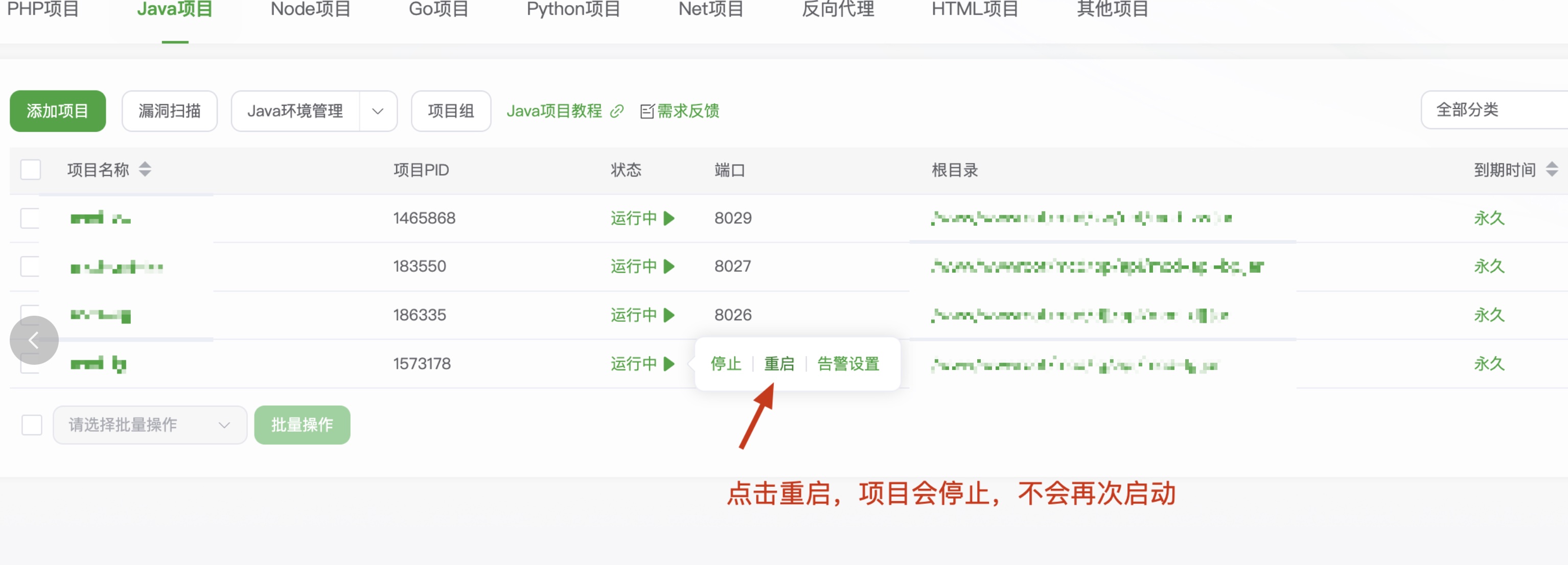The height and width of the screenshot is (565, 1568).
Task: Click the left collapse arrow circle on screen edge
Action: (34, 340)
